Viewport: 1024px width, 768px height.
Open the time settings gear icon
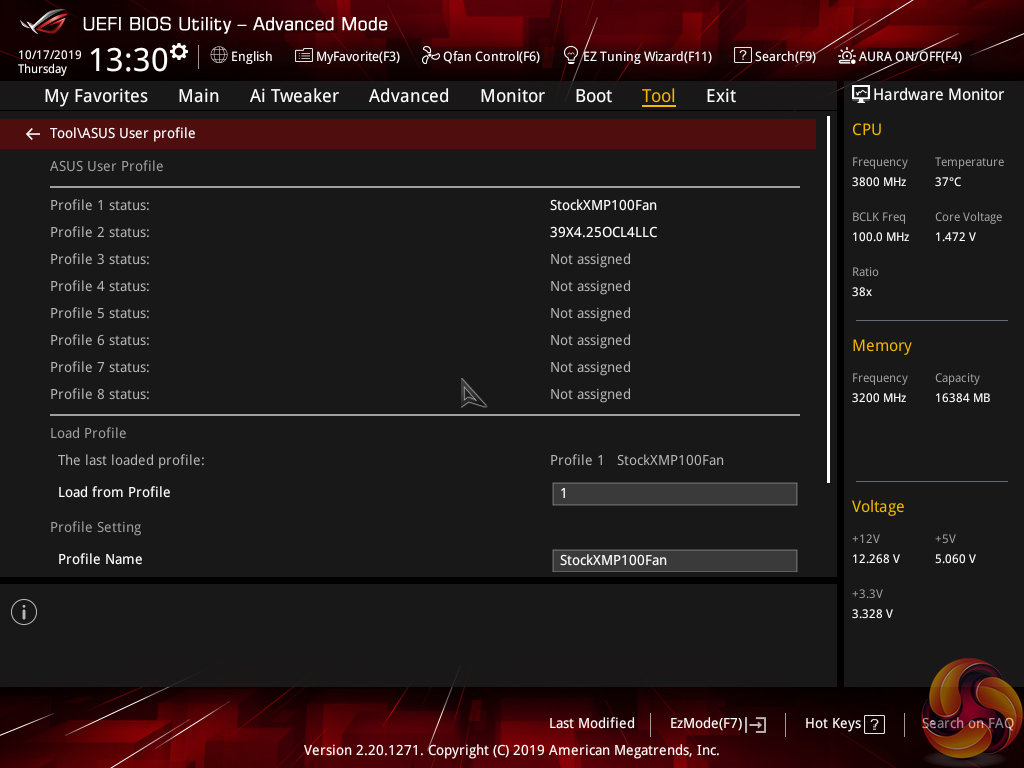179,51
